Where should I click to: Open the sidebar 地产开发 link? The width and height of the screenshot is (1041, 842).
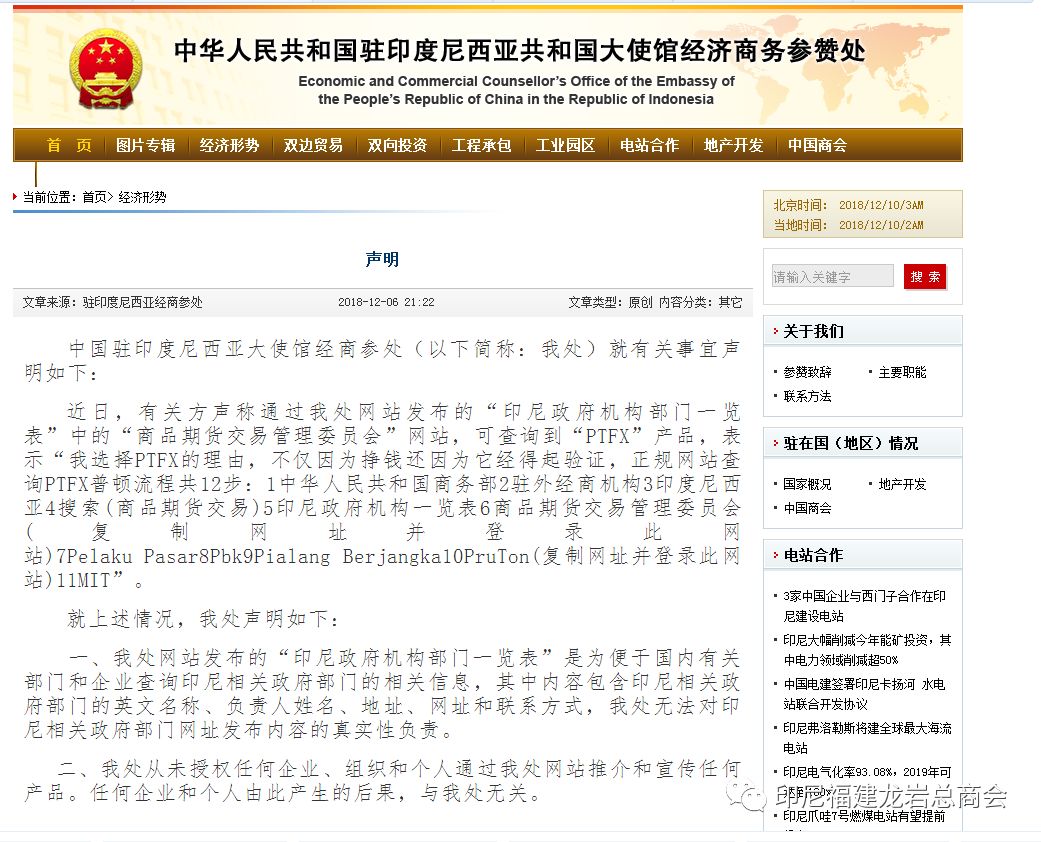tap(902, 484)
